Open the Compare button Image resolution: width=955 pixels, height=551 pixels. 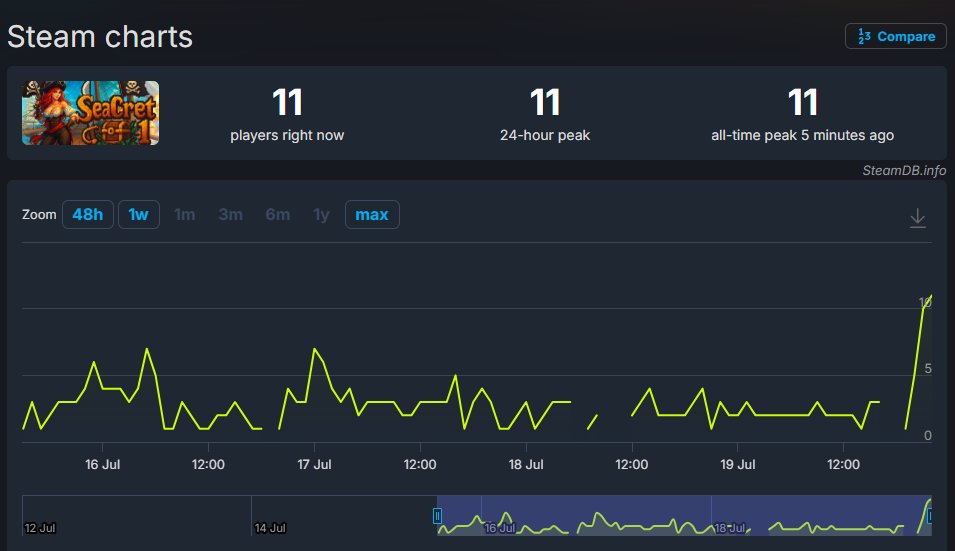point(895,37)
